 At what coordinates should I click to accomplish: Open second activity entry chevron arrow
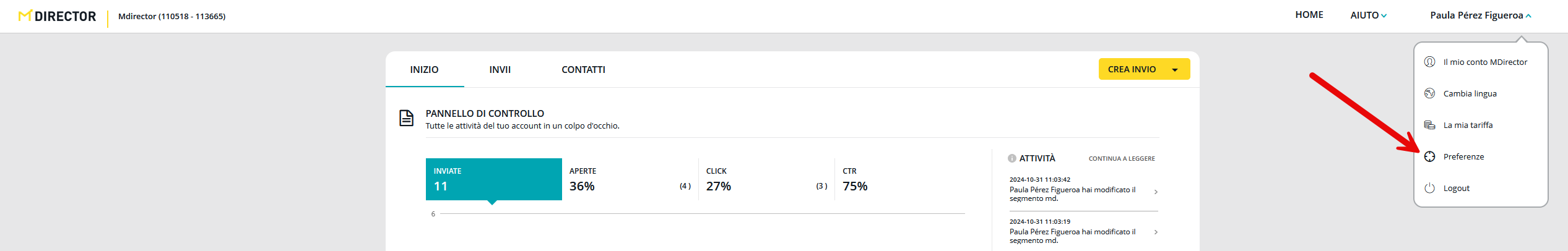[1156, 232]
